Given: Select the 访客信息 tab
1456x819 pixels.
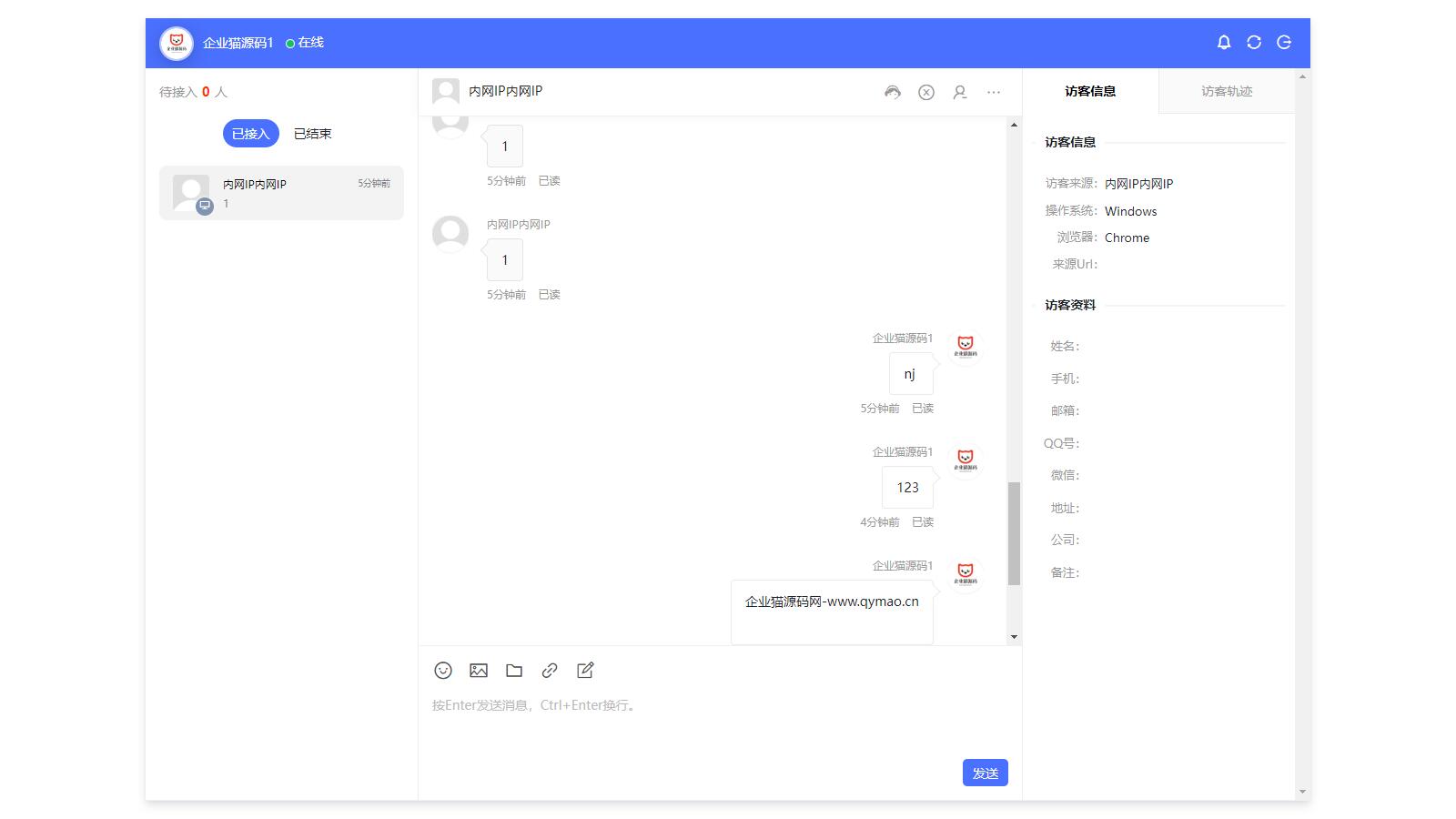Looking at the screenshot, I should [x=1091, y=90].
